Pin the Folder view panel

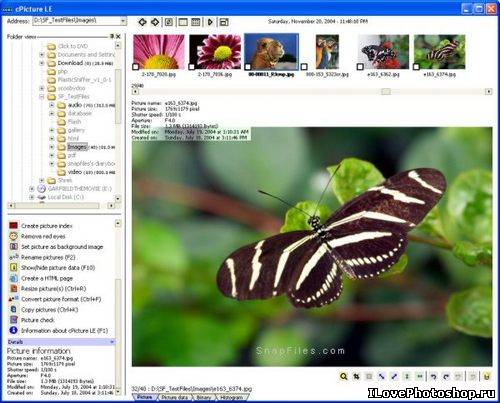pos(112,36)
